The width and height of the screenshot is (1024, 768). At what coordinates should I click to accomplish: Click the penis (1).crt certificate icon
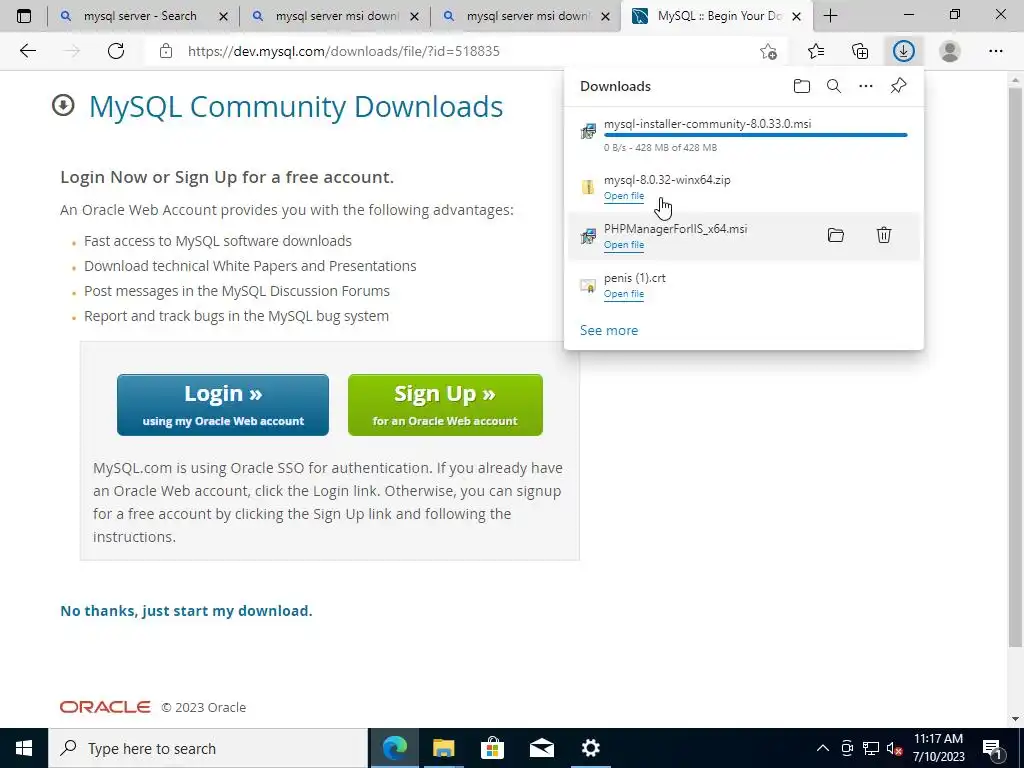588,285
